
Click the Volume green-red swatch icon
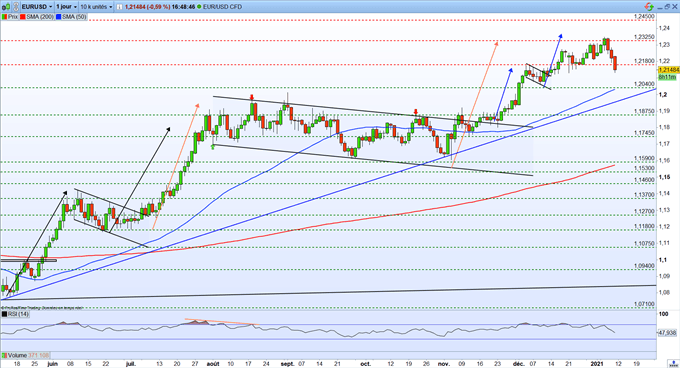pos(4,355)
